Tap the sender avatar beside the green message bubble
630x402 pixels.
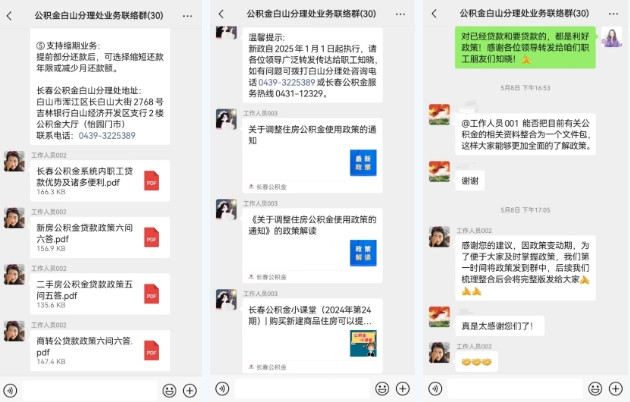(612, 37)
